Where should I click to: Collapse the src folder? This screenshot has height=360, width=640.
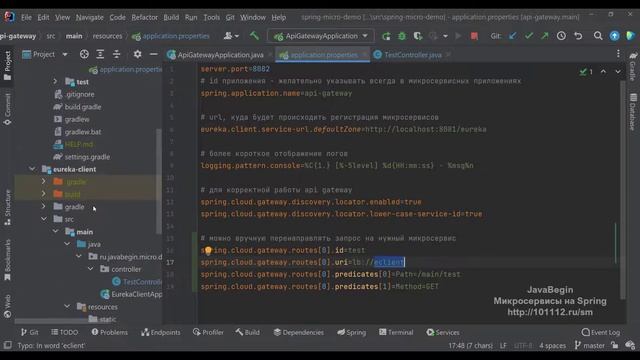pyautogui.click(x=44, y=219)
